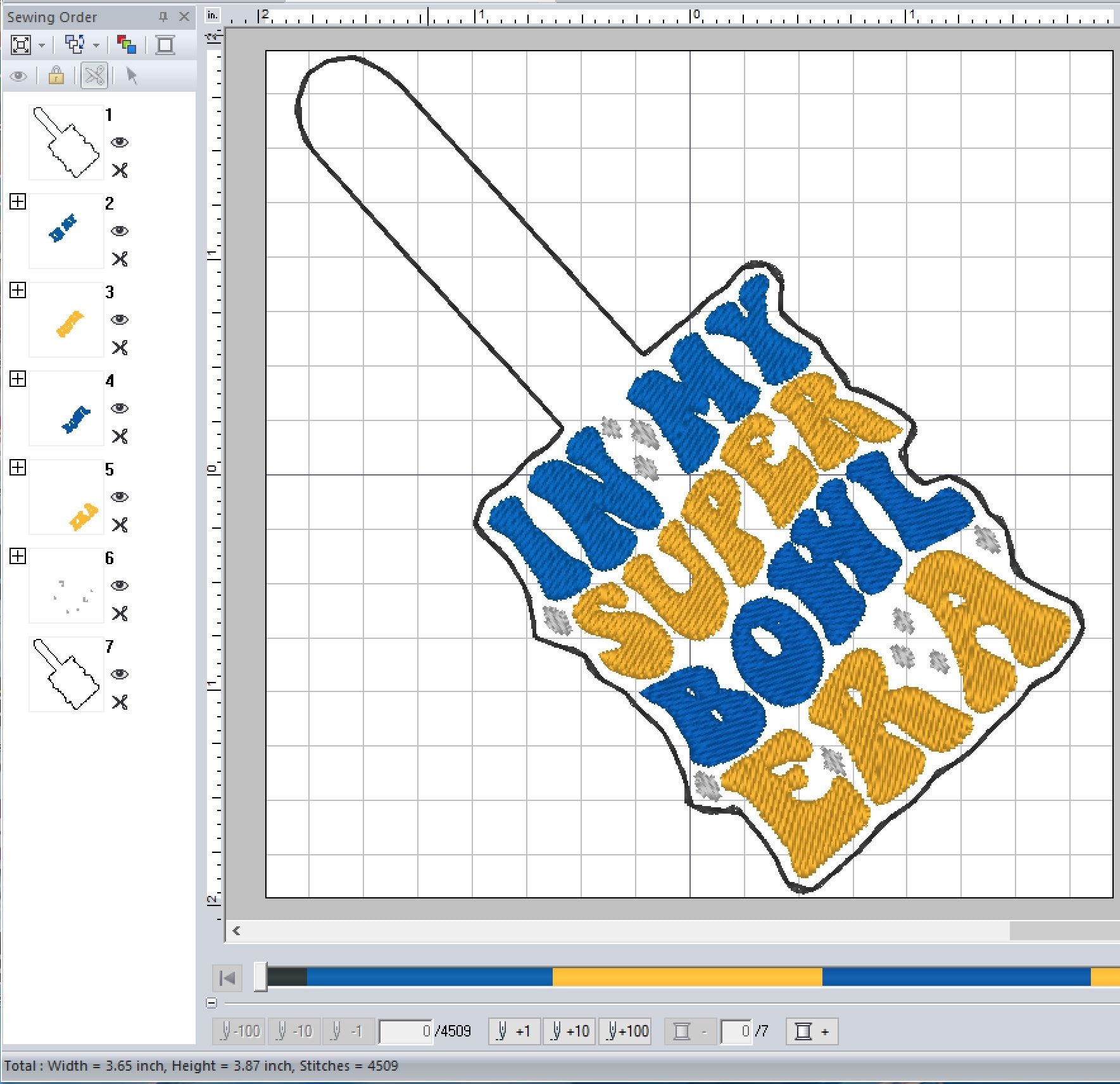Advance to next color with spool plus
This screenshot has width=1120, height=1084.
(x=812, y=1031)
